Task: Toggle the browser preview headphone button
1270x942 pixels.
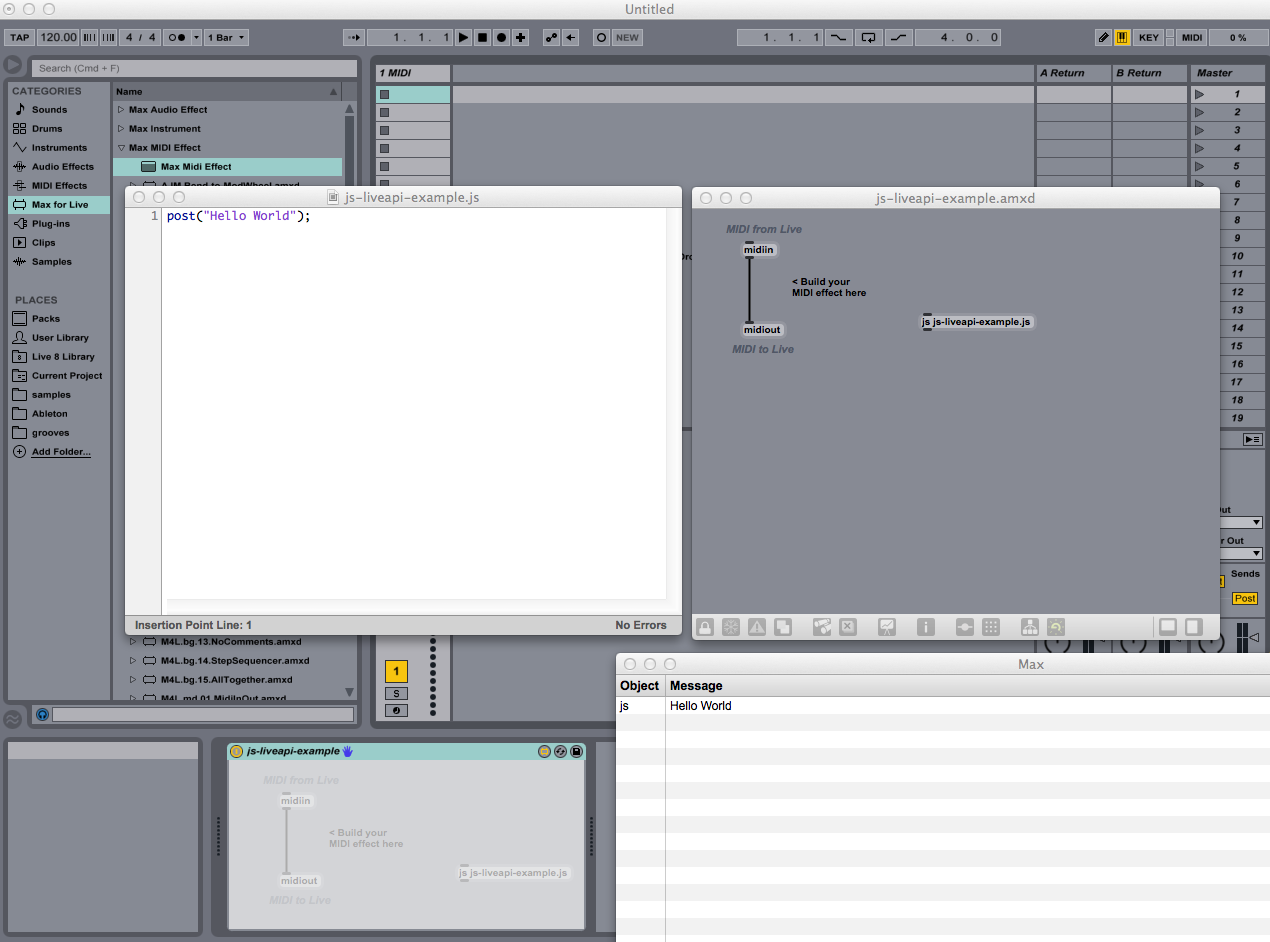Action: tap(42, 715)
